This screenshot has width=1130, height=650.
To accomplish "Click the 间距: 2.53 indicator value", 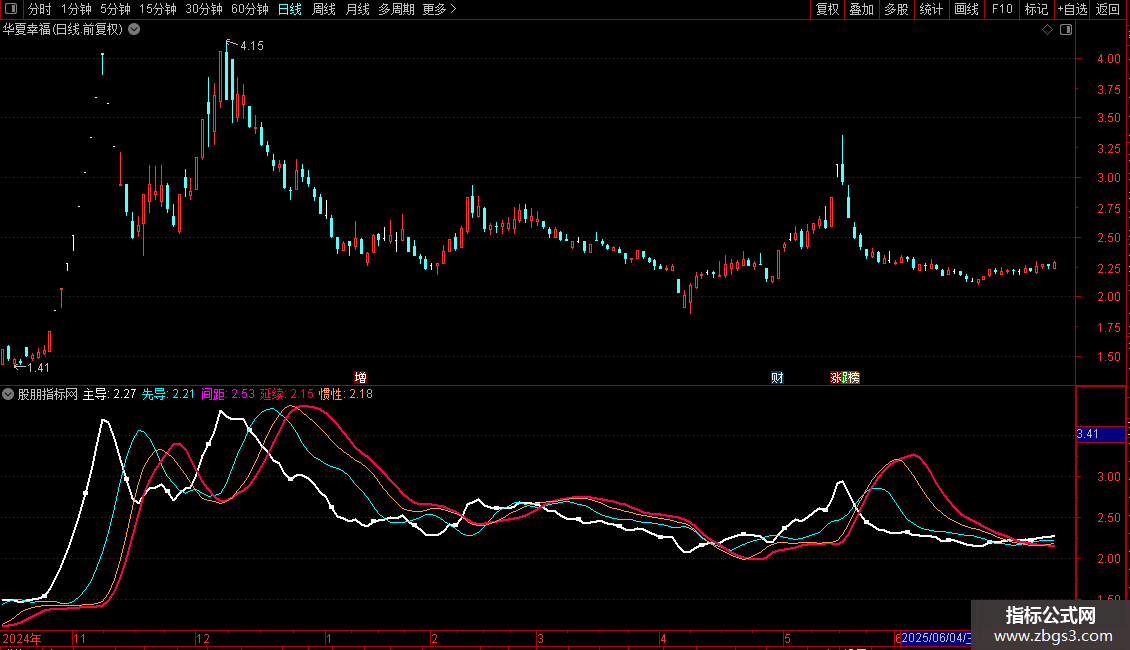I will click(x=228, y=394).
